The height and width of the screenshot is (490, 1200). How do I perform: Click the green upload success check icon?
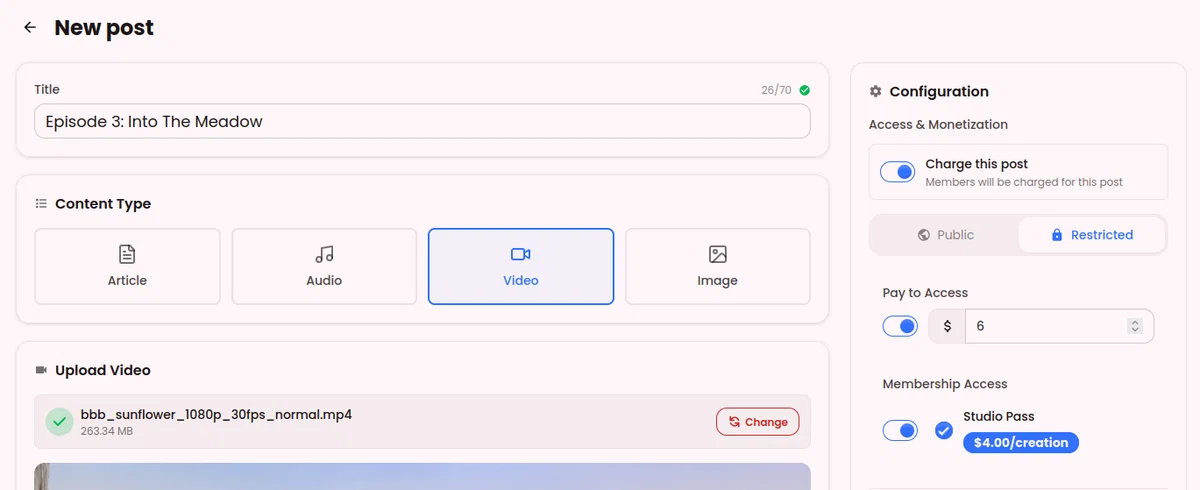coord(60,422)
